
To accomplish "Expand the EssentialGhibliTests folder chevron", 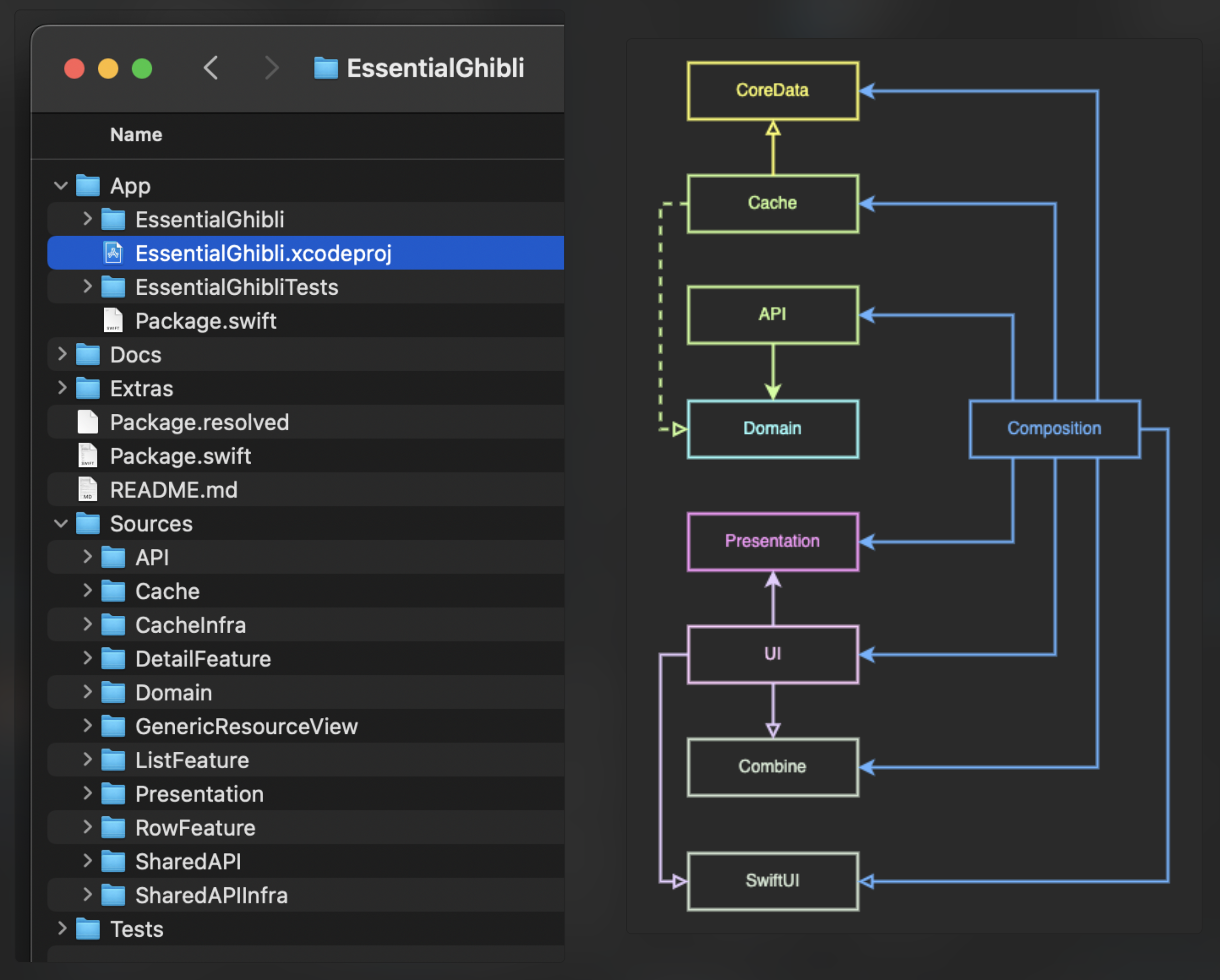I will tap(87, 287).
